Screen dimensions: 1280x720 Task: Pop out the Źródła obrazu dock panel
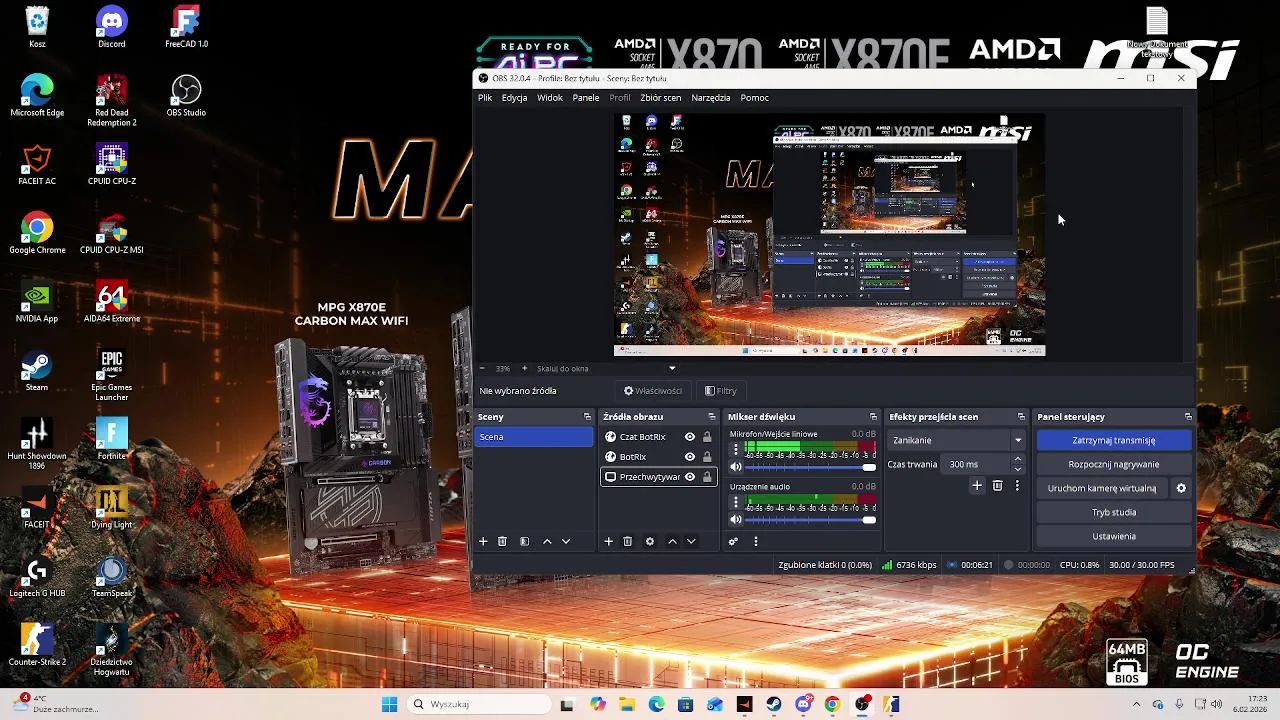(x=712, y=417)
